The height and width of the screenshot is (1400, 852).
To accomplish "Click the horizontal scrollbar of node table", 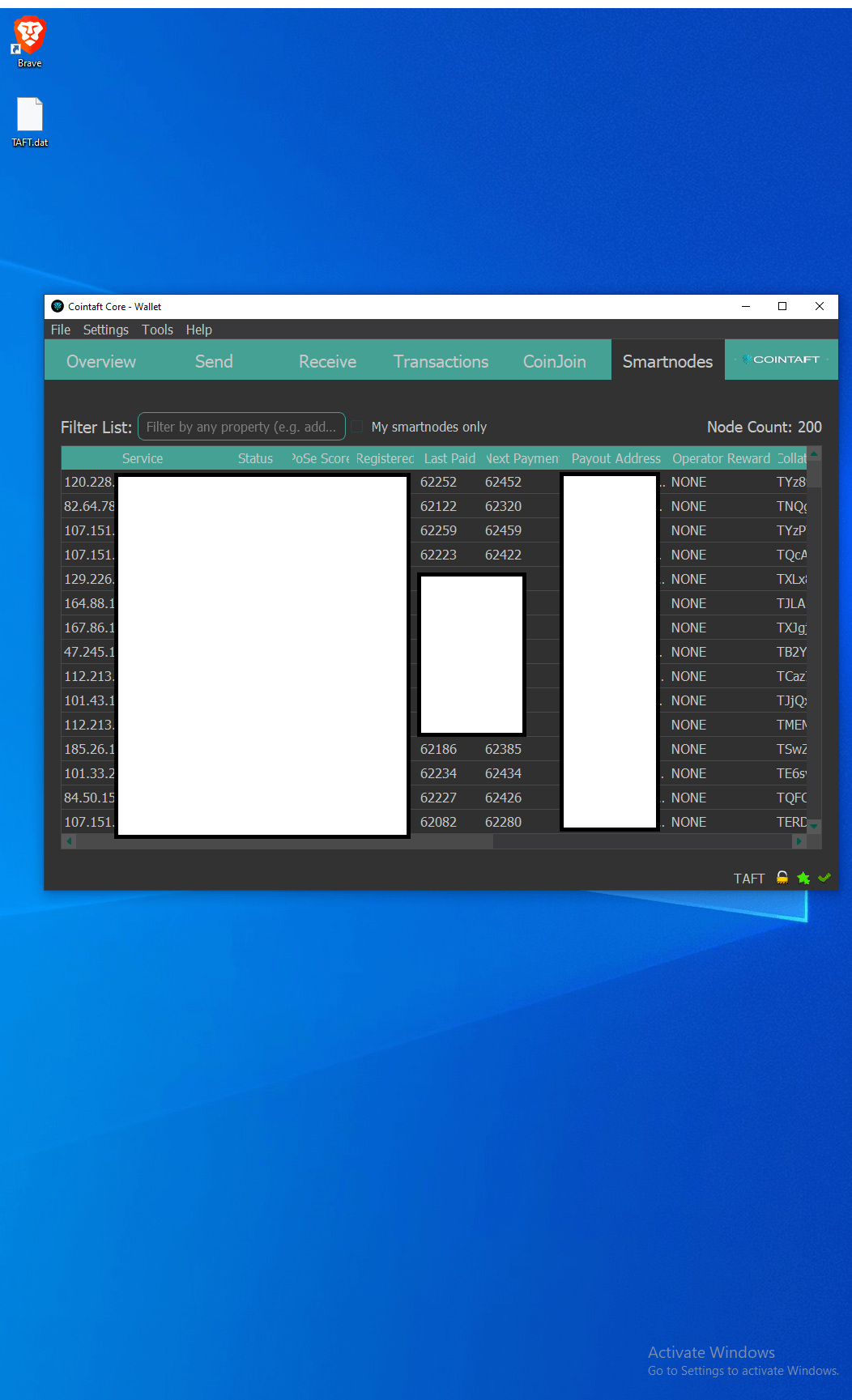I will pos(283,841).
